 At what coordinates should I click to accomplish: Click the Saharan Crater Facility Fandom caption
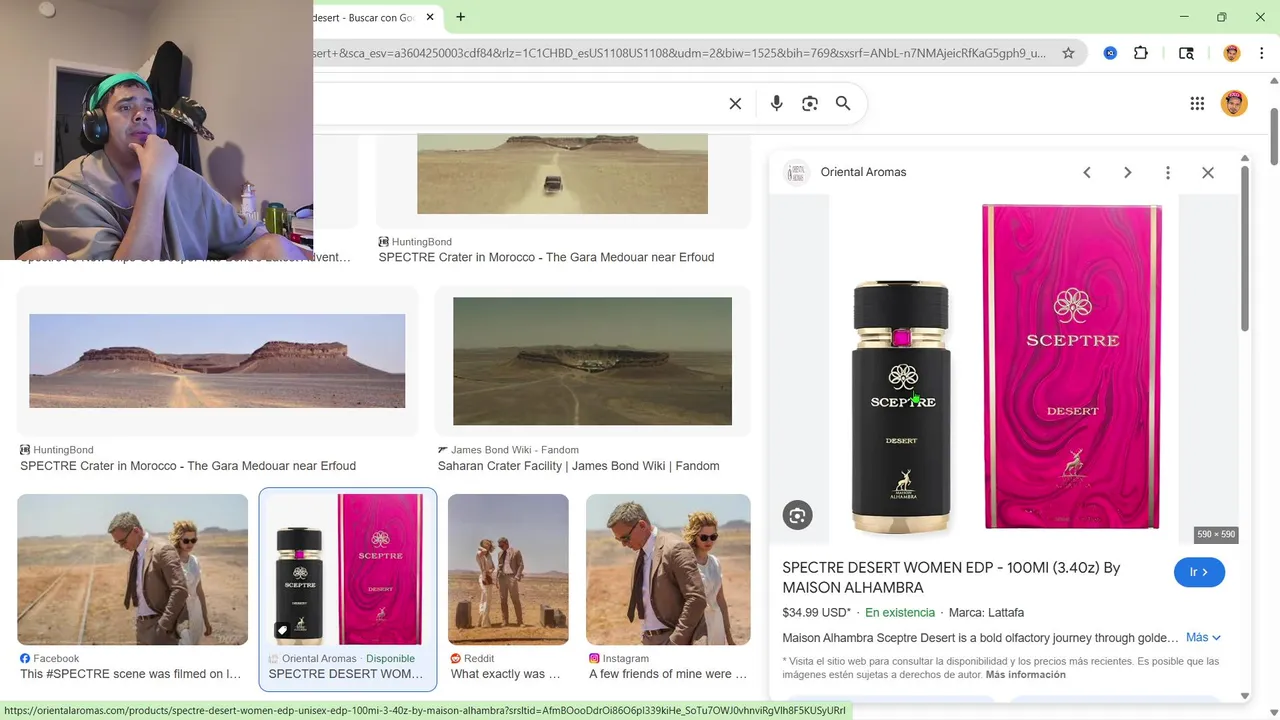pyautogui.click(x=578, y=466)
